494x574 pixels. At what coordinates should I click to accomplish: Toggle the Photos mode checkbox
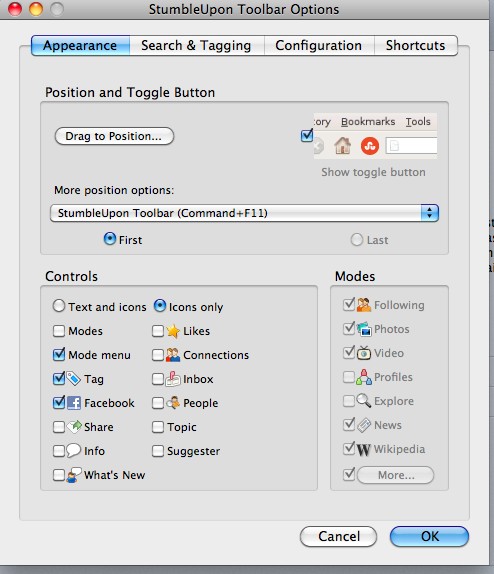coord(349,328)
